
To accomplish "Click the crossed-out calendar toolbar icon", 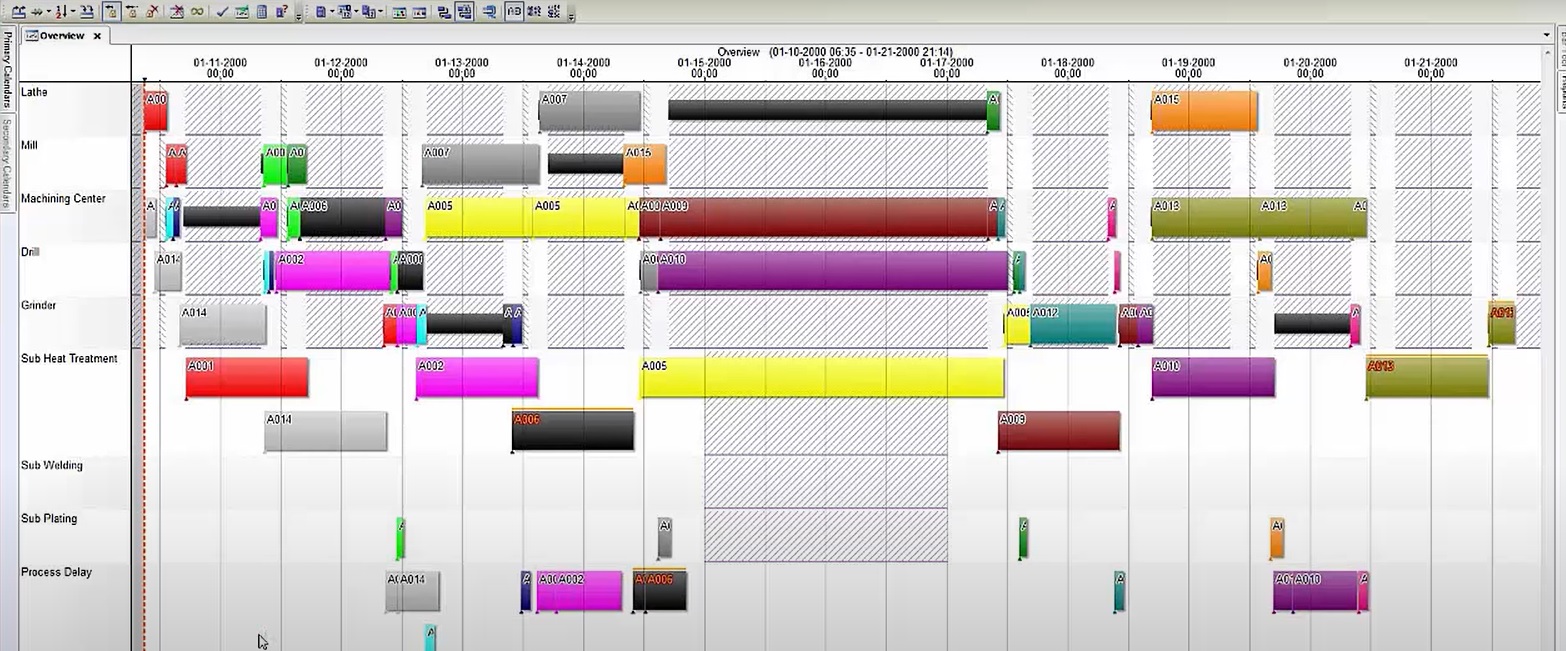I will tap(178, 11).
